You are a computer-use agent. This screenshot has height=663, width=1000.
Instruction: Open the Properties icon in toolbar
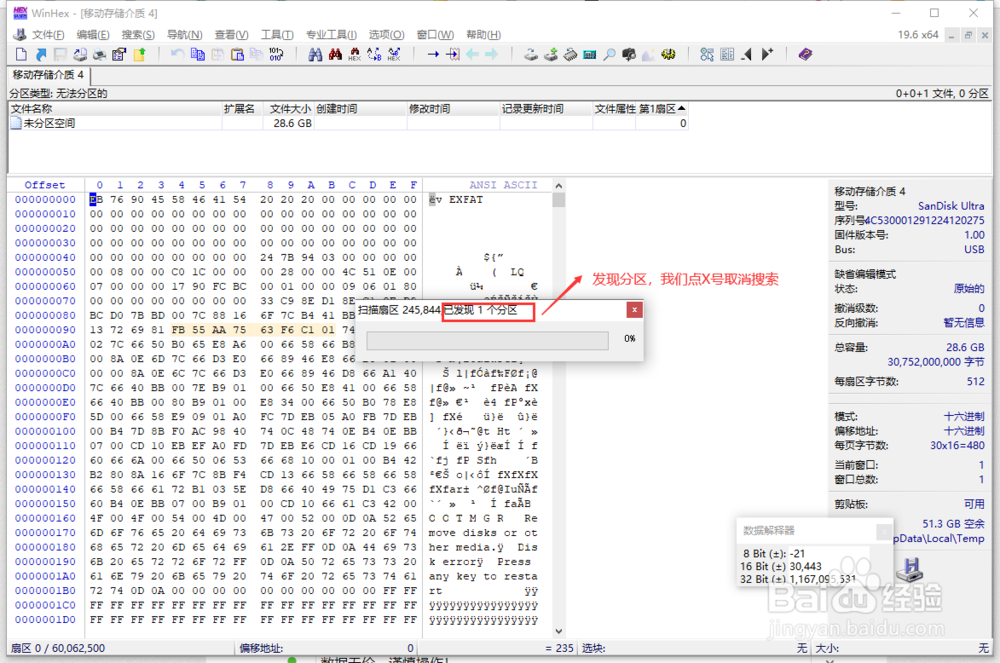(119, 54)
